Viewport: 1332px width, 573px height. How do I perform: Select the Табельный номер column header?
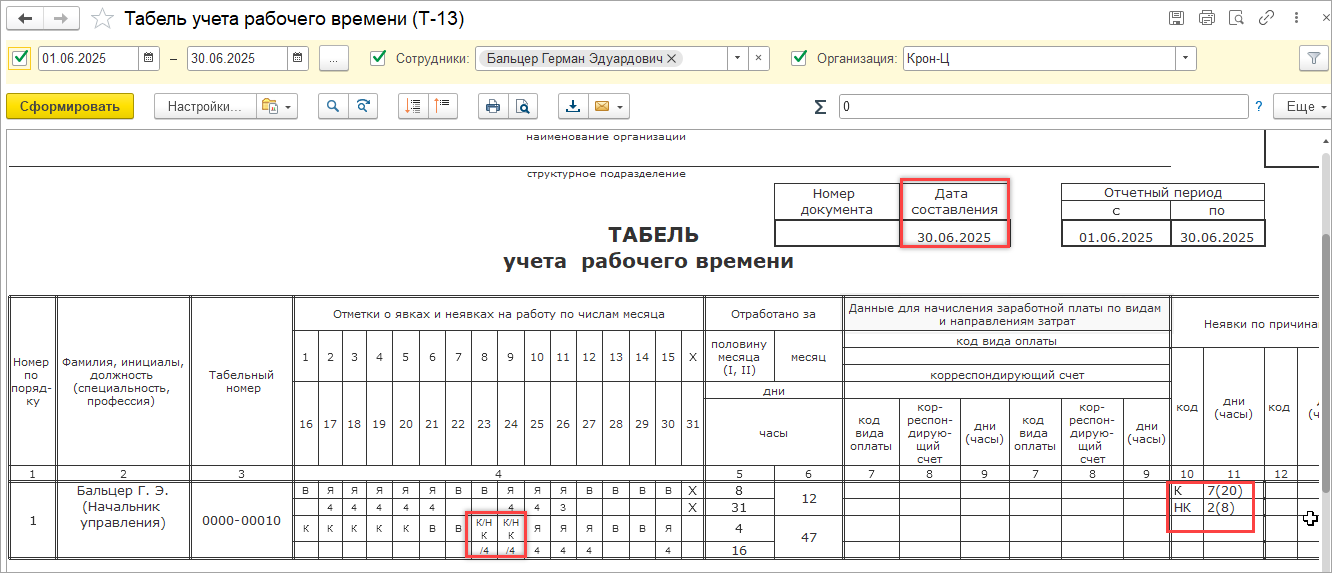point(241,382)
